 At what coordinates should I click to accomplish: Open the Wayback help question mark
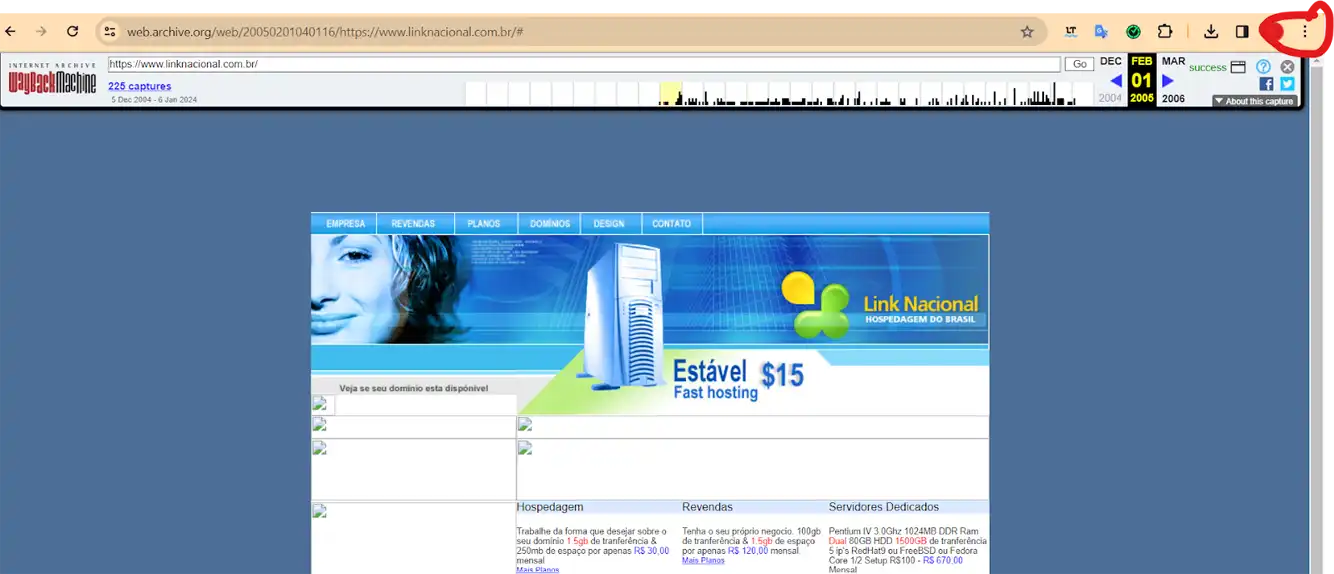tap(1263, 67)
